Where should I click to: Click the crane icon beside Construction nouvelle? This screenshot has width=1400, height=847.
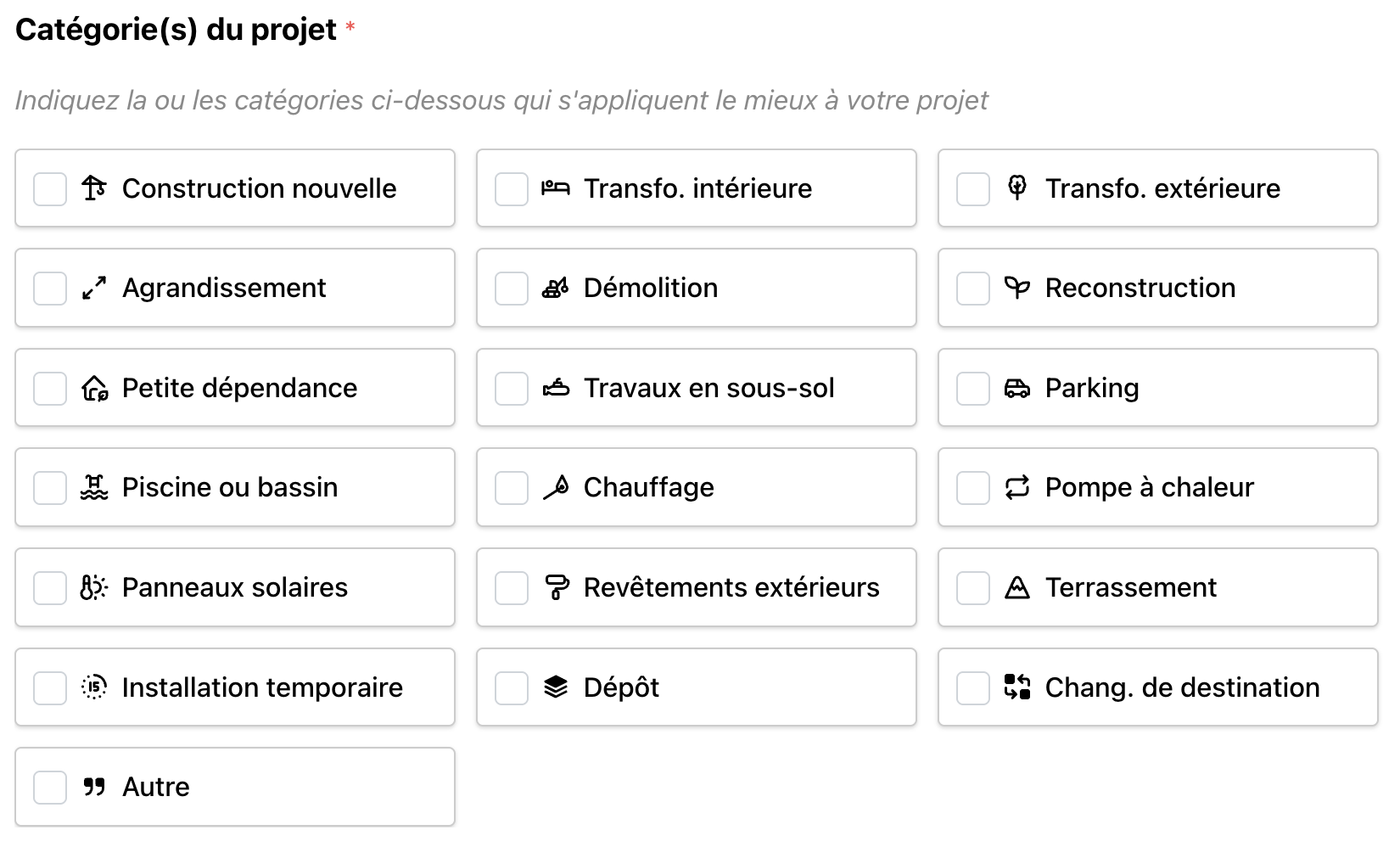tap(93, 188)
